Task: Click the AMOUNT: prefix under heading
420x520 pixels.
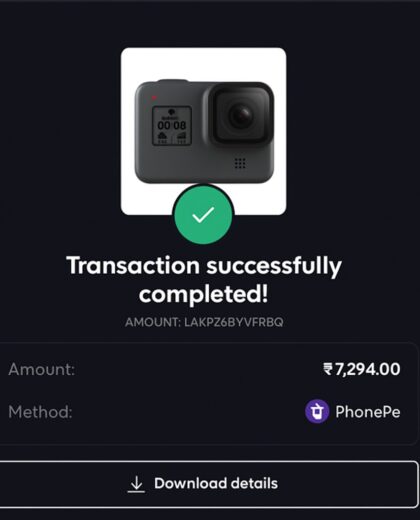Action: [x=153, y=322]
